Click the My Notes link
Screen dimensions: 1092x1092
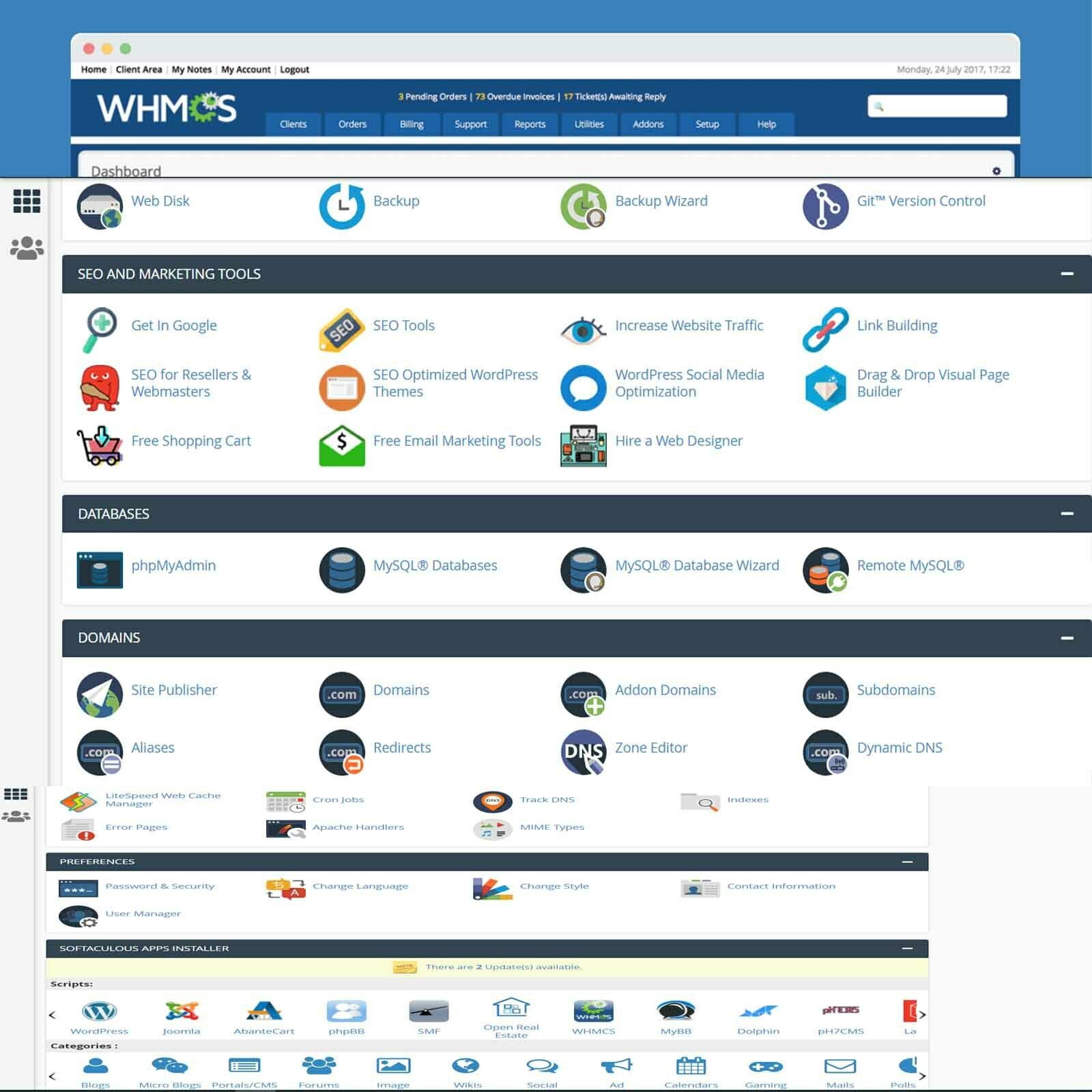point(192,70)
